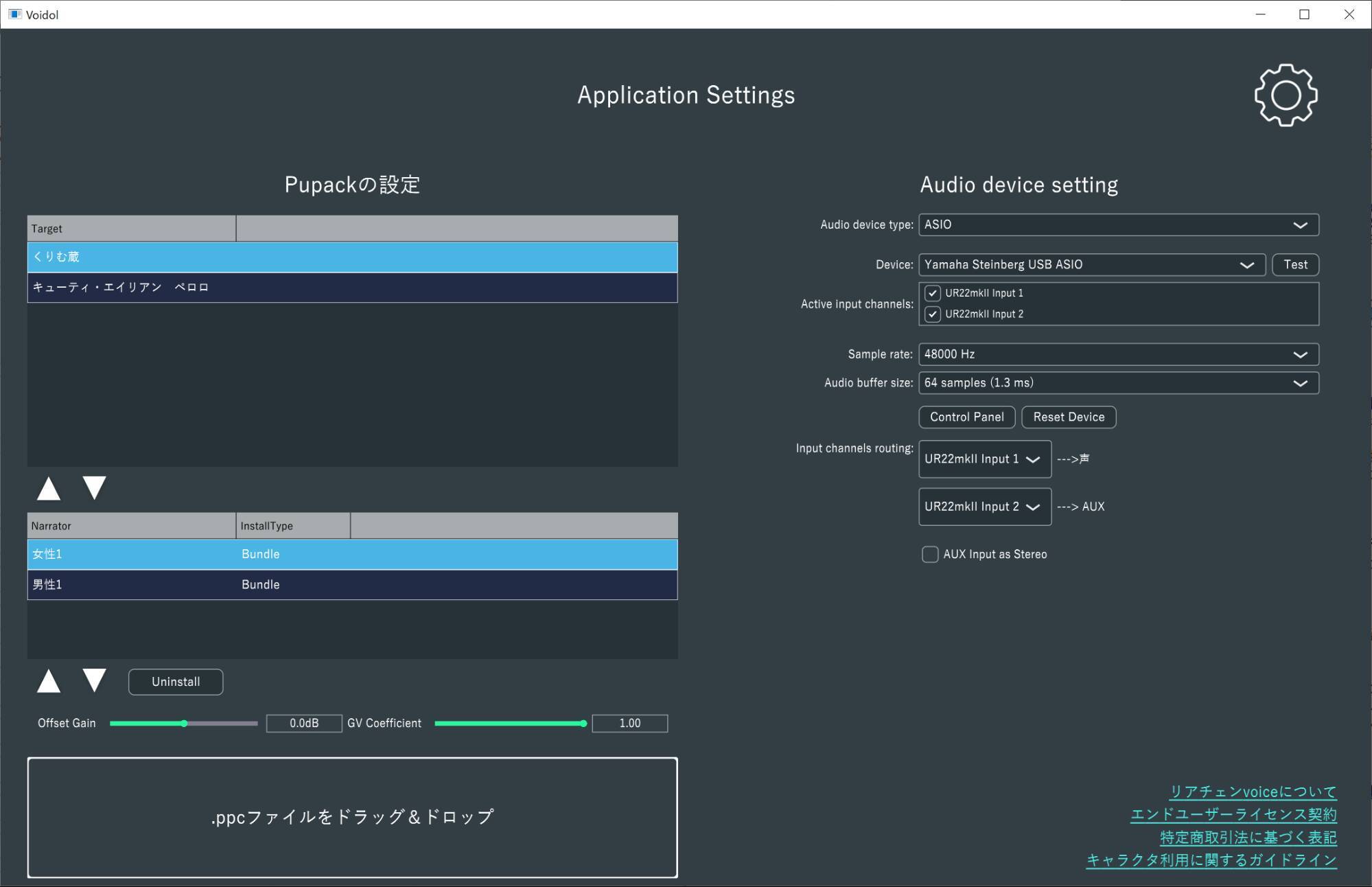The image size is (1372, 887).
Task: Click the gear settings icon
Action: (x=1285, y=95)
